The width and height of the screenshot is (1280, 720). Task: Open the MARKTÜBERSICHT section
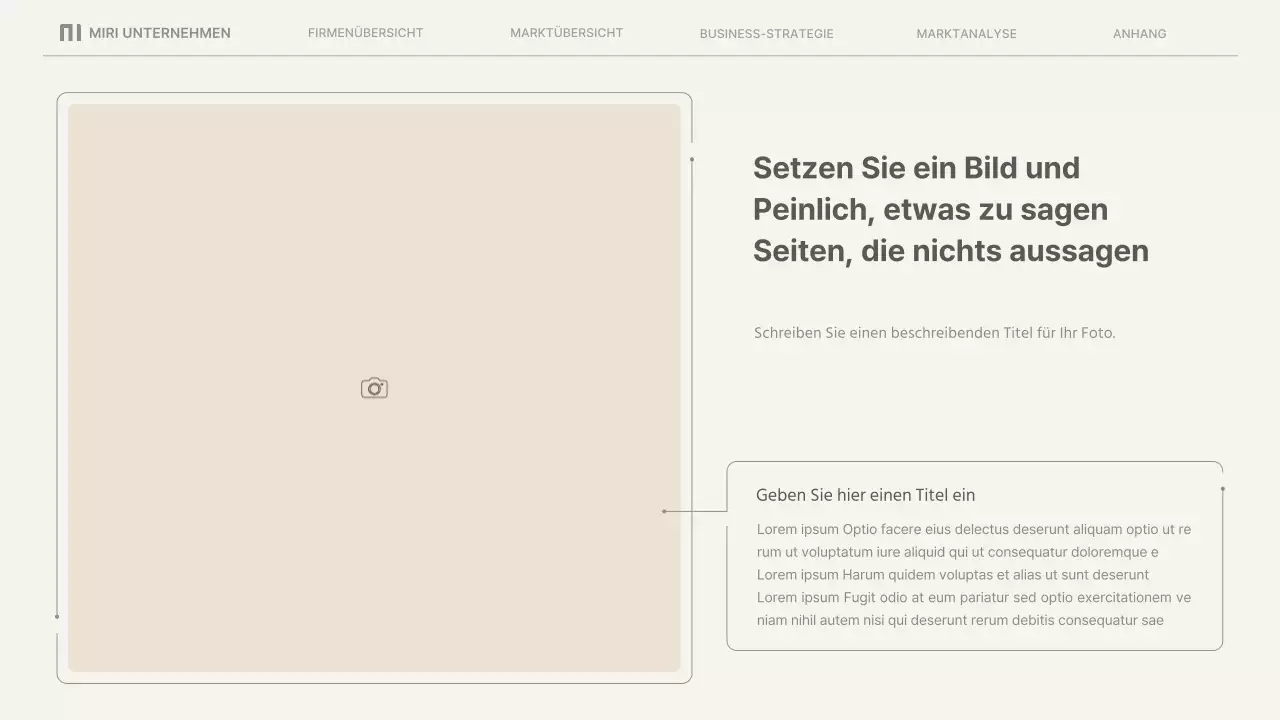(x=566, y=33)
